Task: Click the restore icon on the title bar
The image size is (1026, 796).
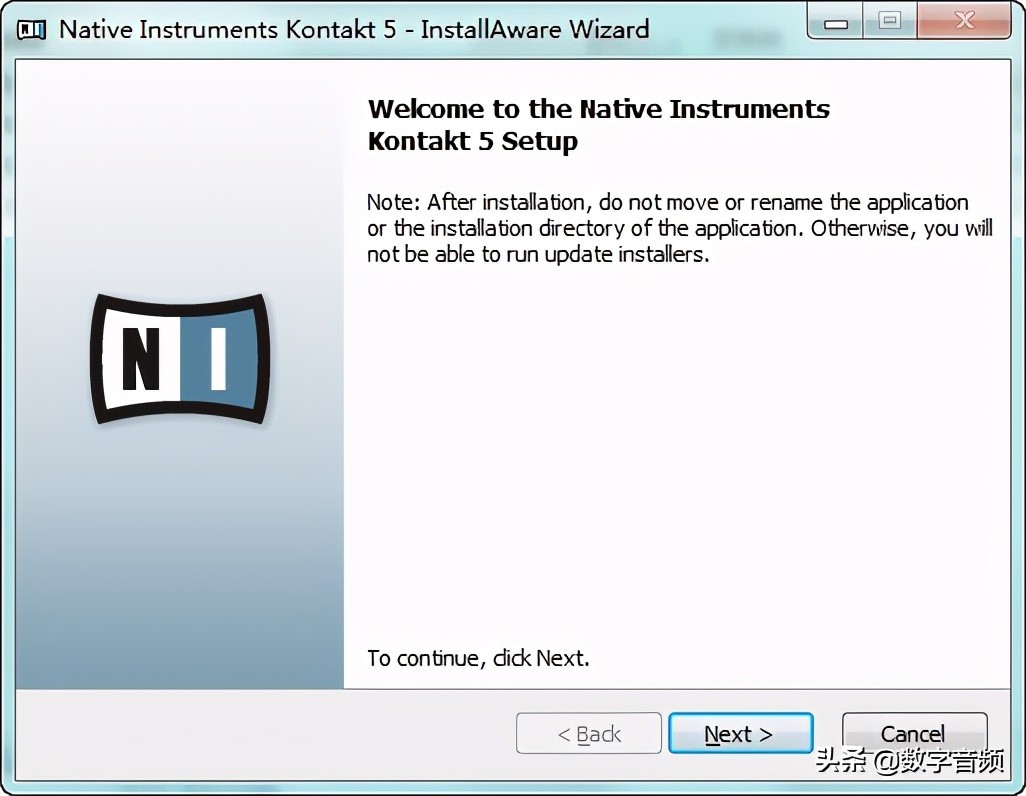Action: [x=889, y=20]
